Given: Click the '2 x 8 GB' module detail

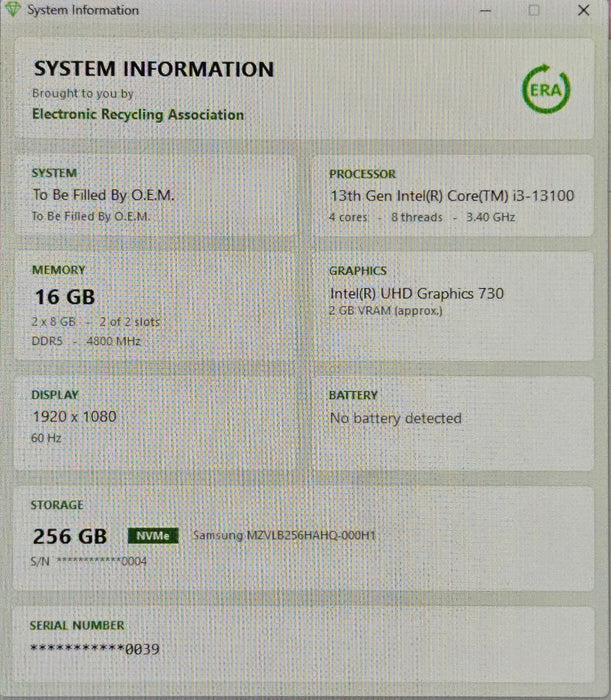Looking at the screenshot, I should (54, 321).
